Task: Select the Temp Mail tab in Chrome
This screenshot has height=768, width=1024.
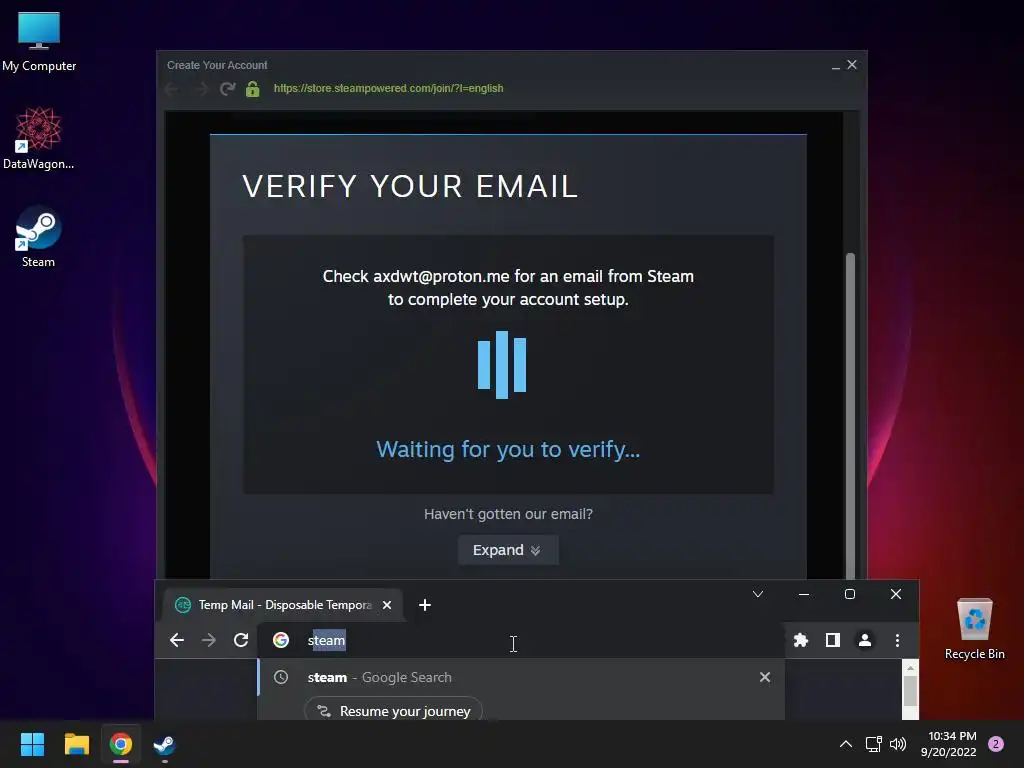Action: 283,605
